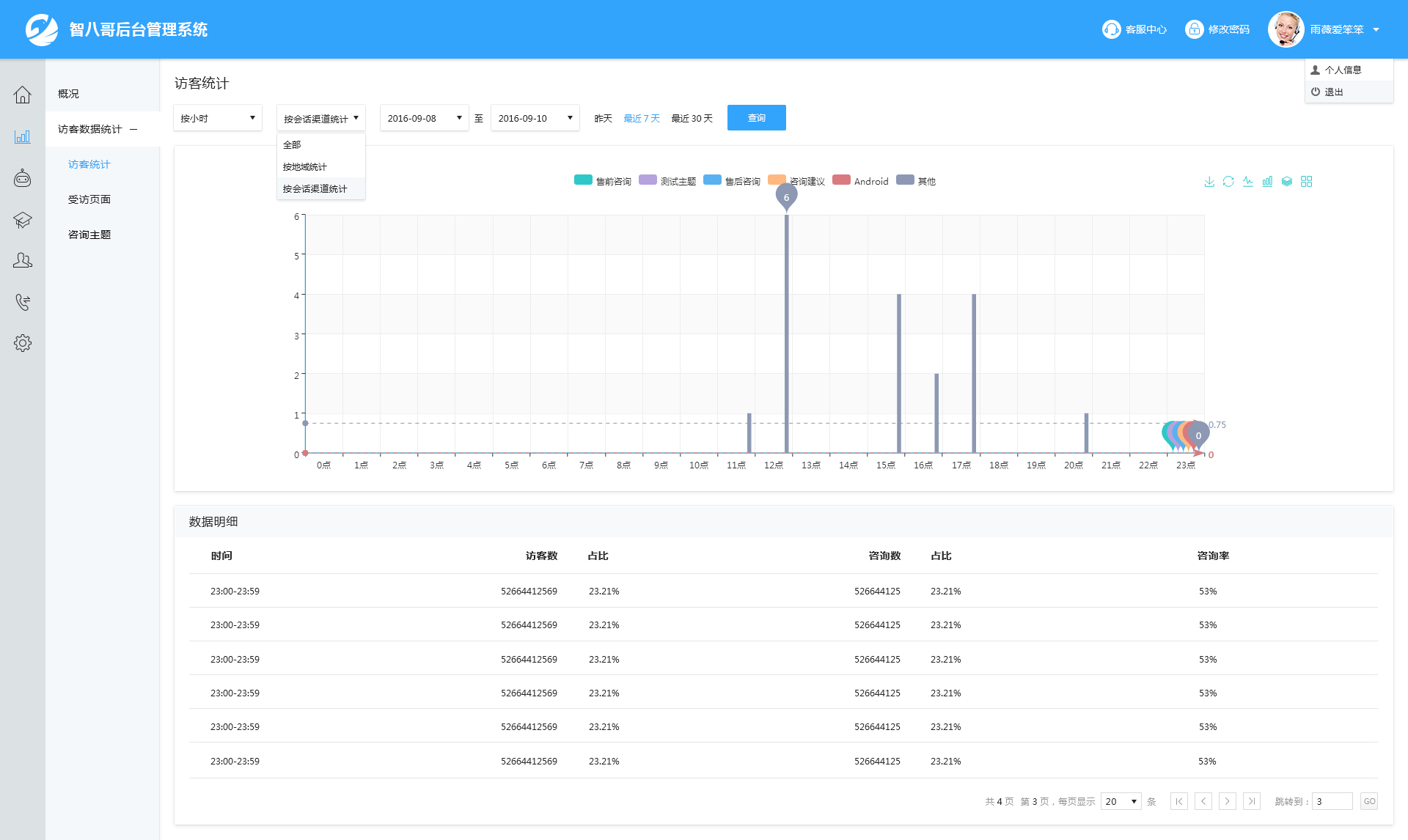Open the start date 2016-09-08 dropdown
1408x840 pixels.
424,118
